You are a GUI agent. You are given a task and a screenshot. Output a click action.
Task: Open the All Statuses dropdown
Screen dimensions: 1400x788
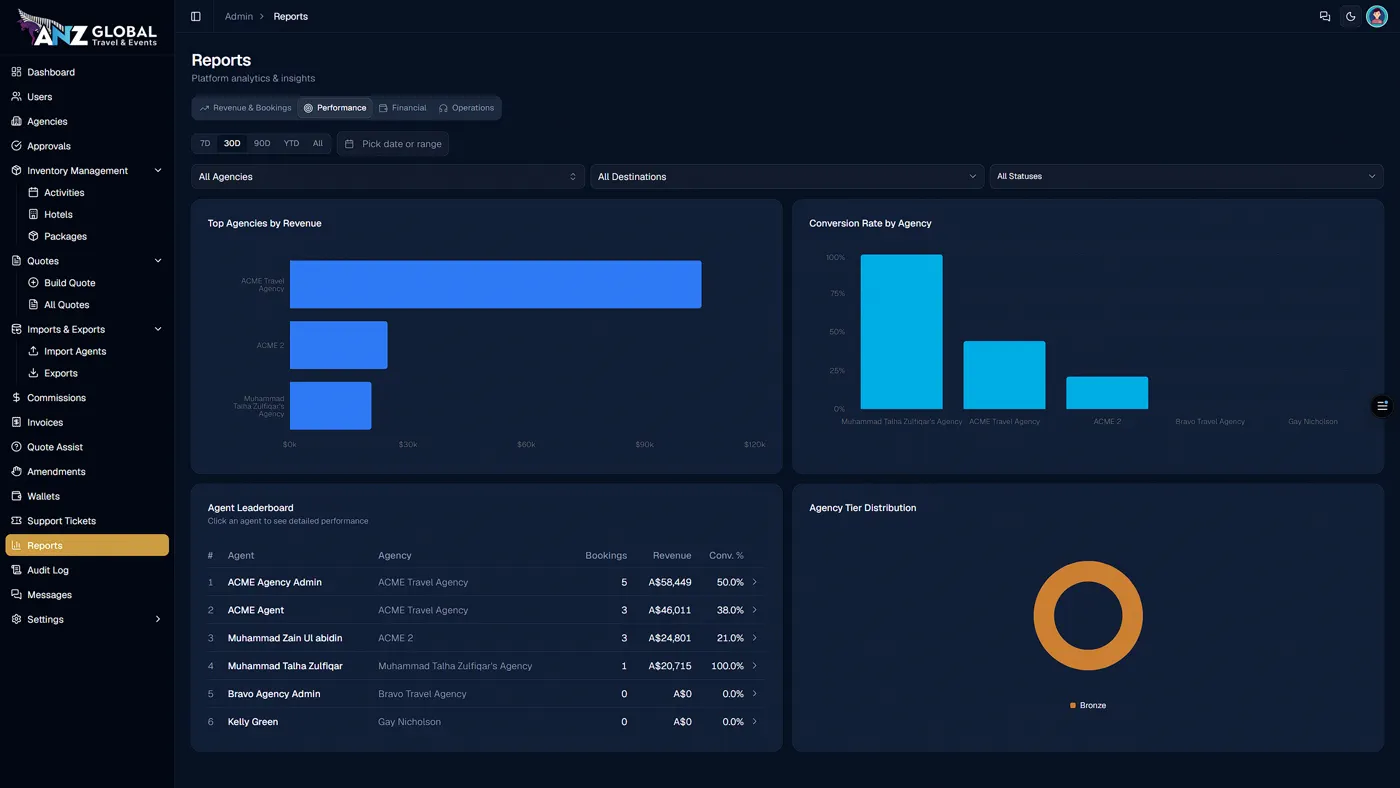pos(1186,176)
